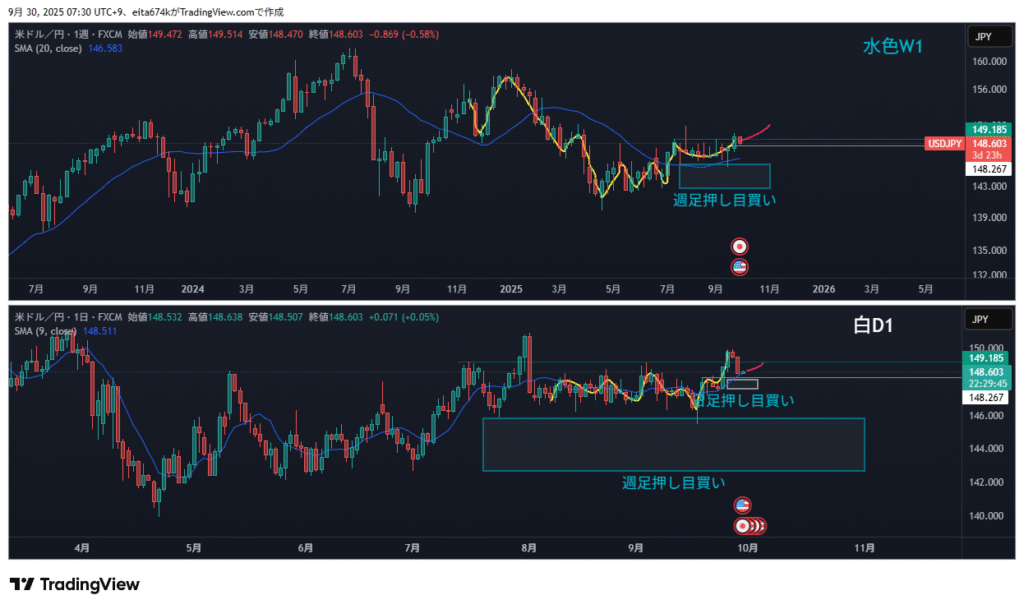Select the 水色W1 text annotation

(893, 46)
